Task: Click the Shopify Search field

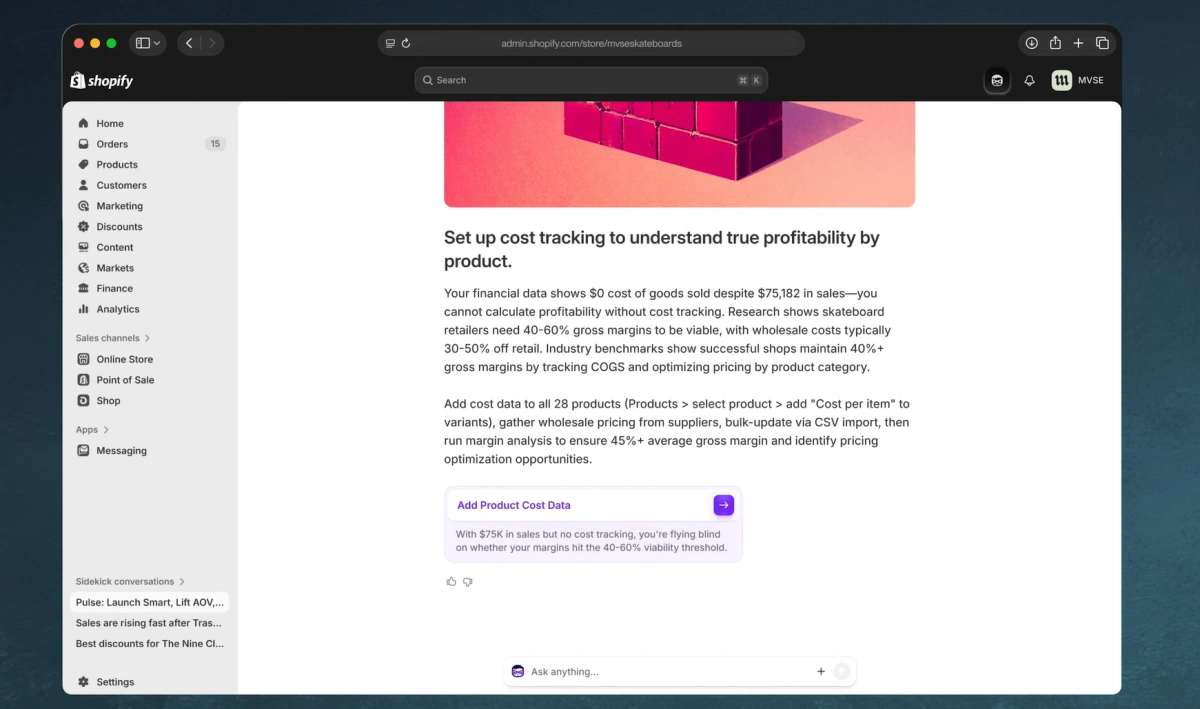Action: click(591, 80)
